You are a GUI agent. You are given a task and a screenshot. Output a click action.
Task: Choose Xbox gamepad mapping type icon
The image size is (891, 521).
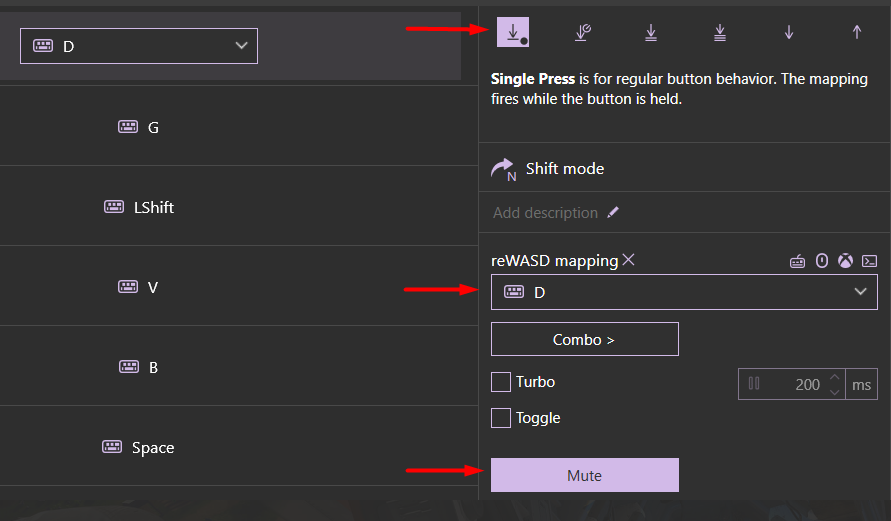(x=846, y=261)
